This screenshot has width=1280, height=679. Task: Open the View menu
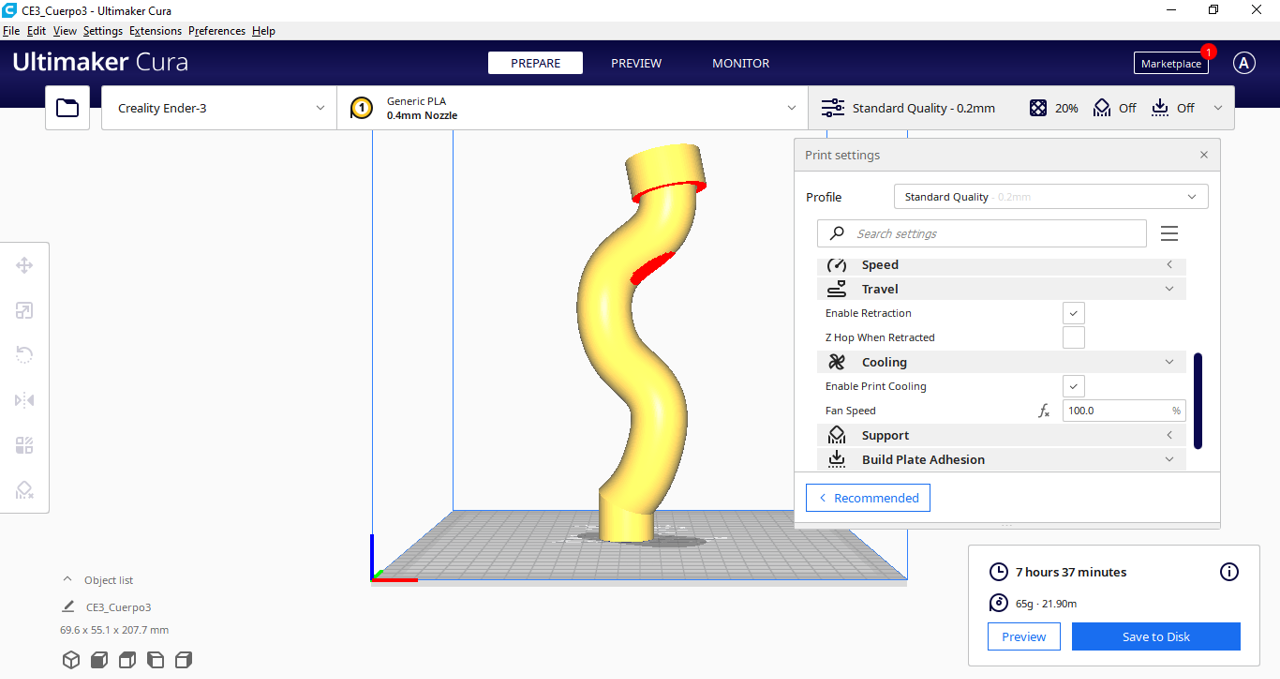[x=65, y=31]
